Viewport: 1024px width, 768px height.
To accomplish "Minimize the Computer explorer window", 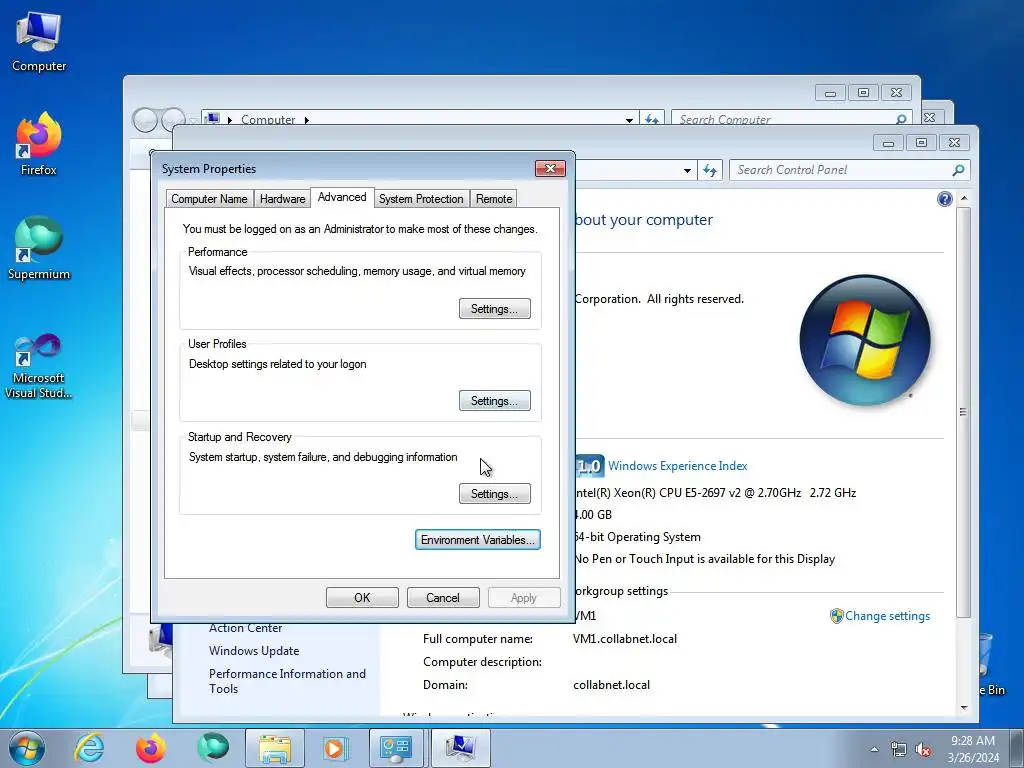I will 830,93.
